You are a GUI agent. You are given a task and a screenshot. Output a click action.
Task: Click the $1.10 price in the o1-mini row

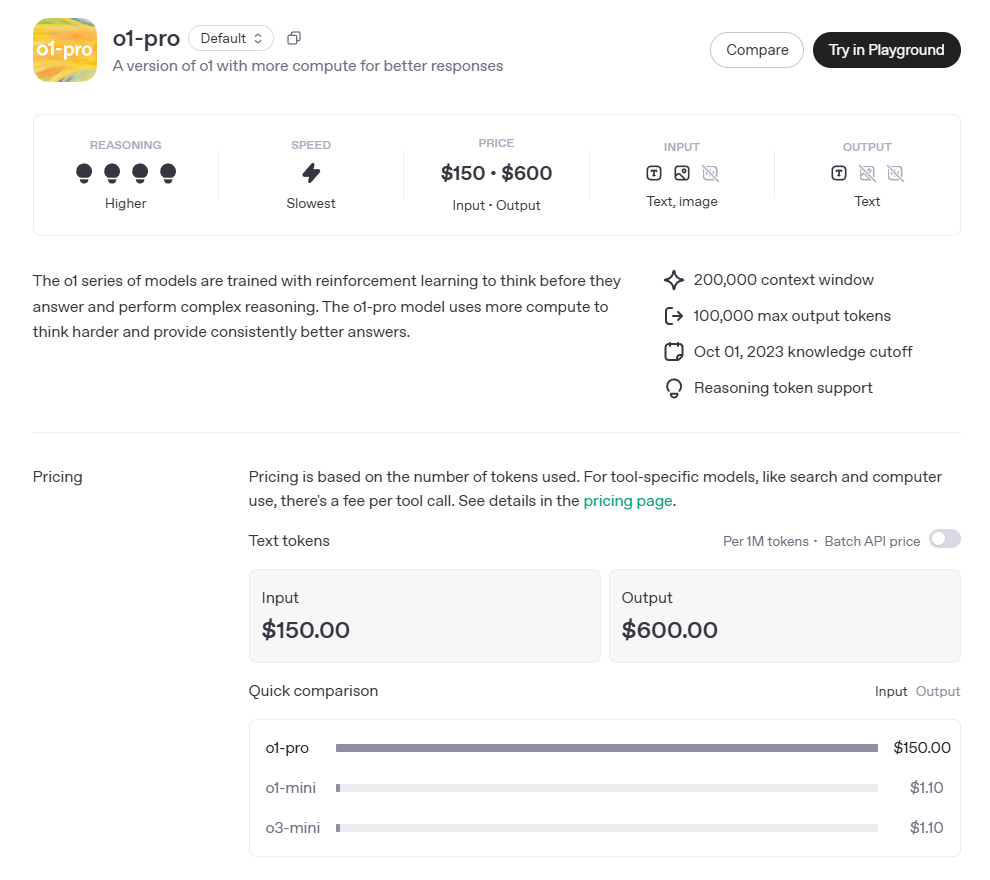coord(926,788)
